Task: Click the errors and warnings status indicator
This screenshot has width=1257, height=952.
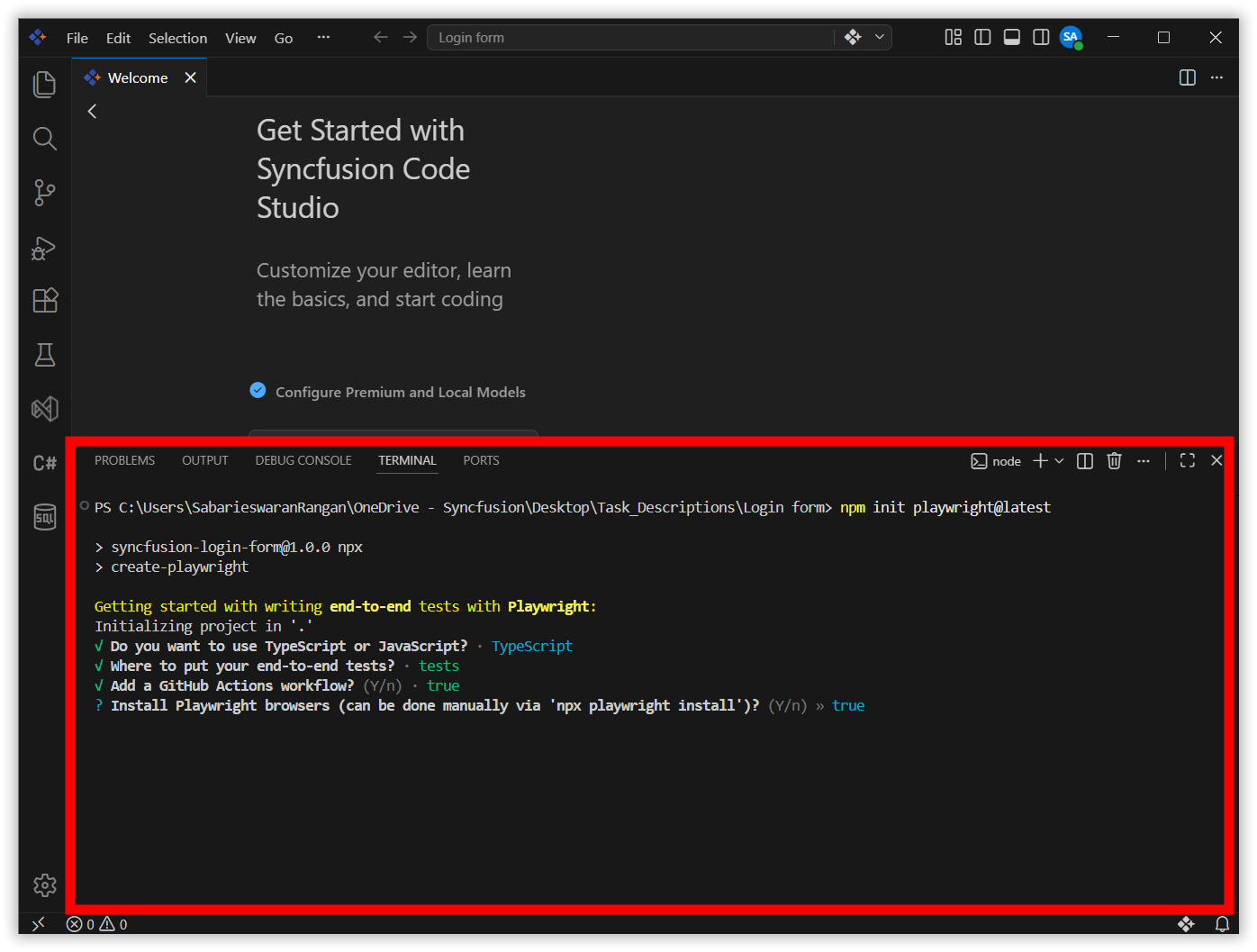Action: point(97,924)
